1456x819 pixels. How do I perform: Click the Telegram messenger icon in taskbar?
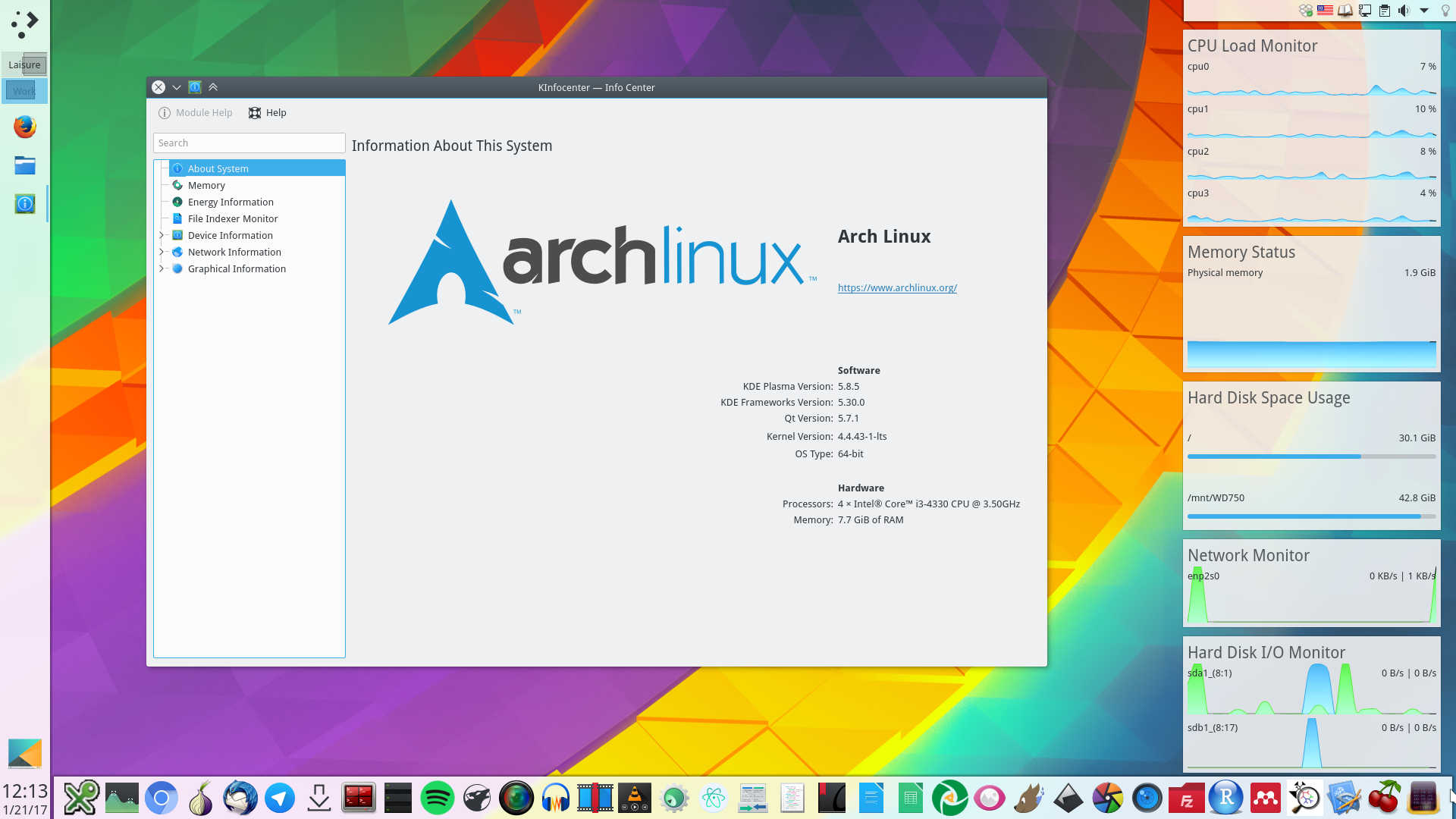(279, 798)
